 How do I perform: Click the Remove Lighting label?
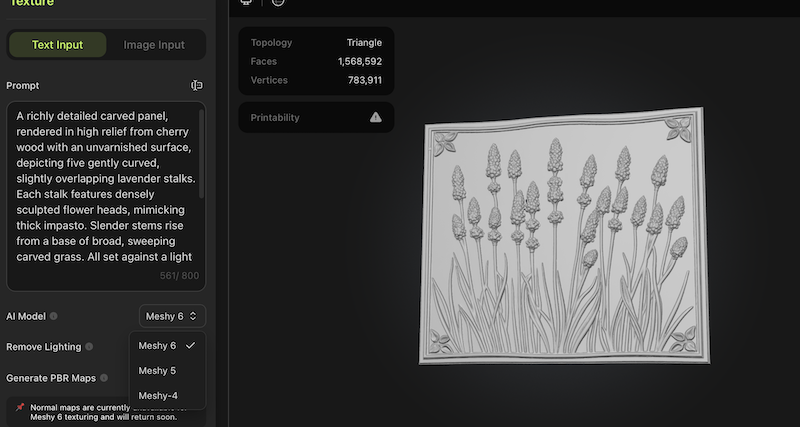(x=44, y=347)
